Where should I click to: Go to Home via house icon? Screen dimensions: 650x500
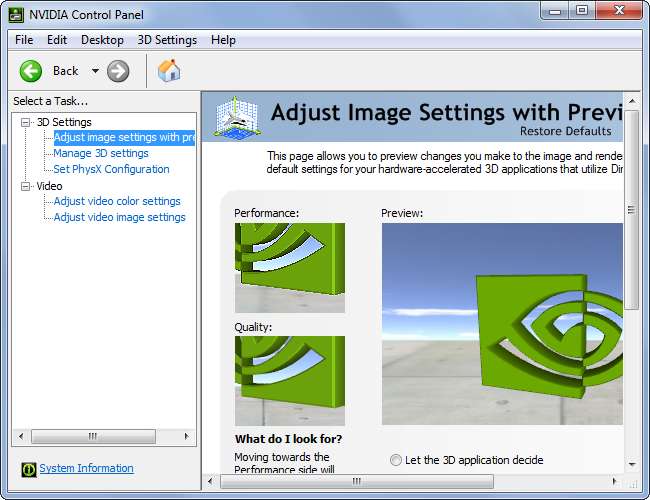[x=169, y=70]
